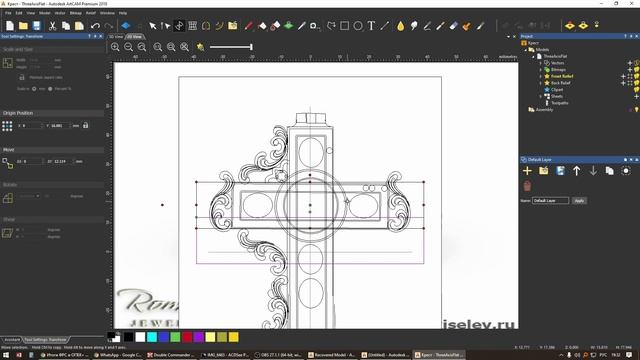Click the layer Name input field

point(550,200)
